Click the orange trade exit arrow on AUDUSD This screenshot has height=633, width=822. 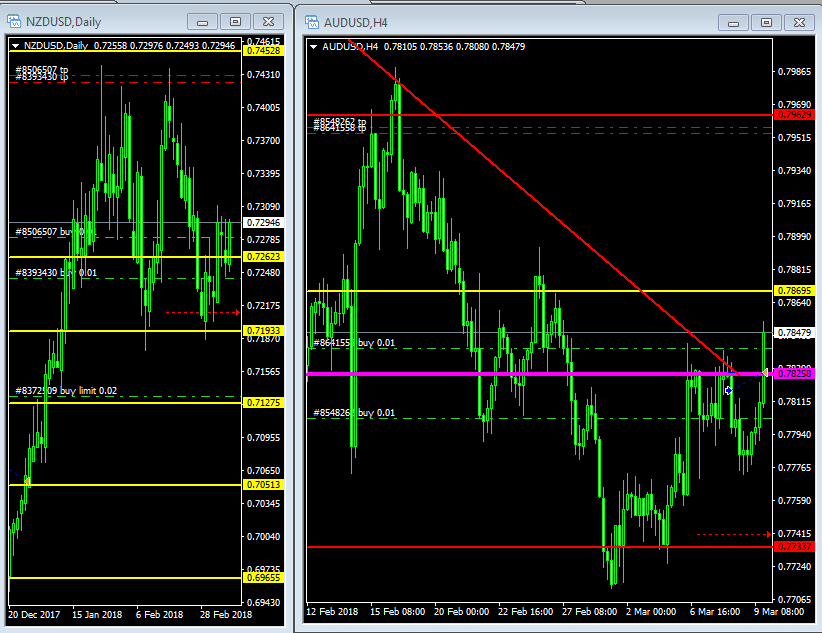click(x=765, y=372)
